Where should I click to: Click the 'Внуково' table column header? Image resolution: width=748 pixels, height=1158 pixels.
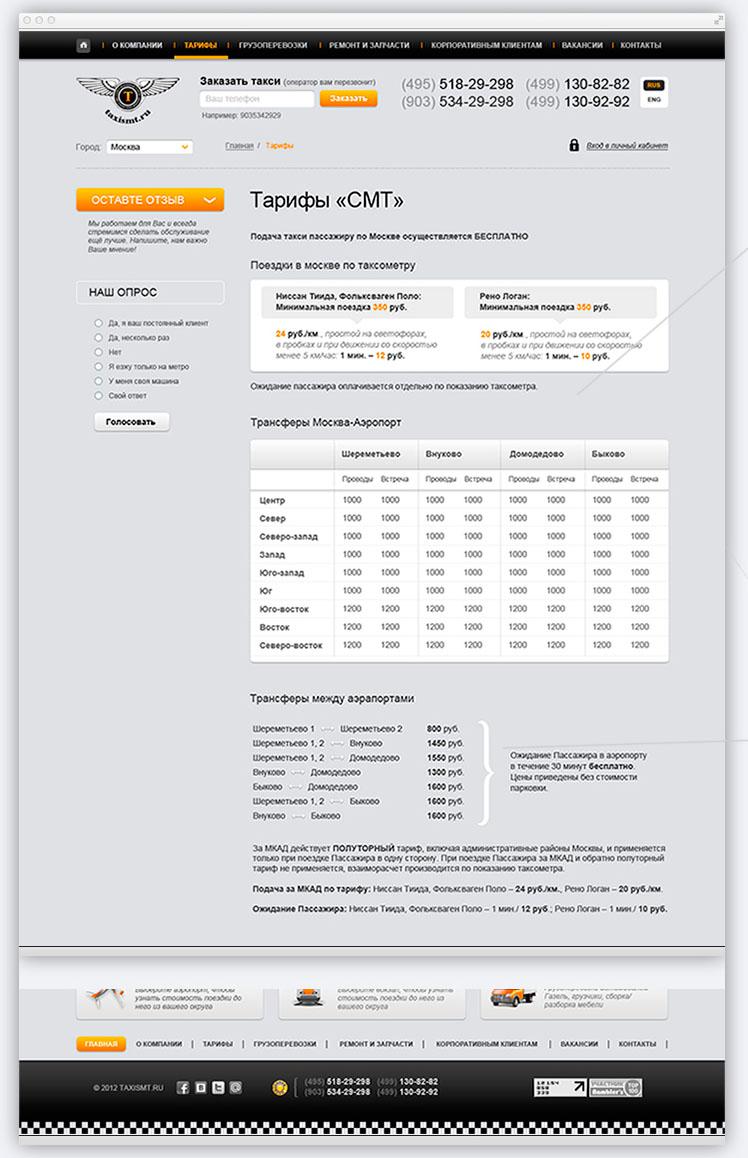point(444,454)
